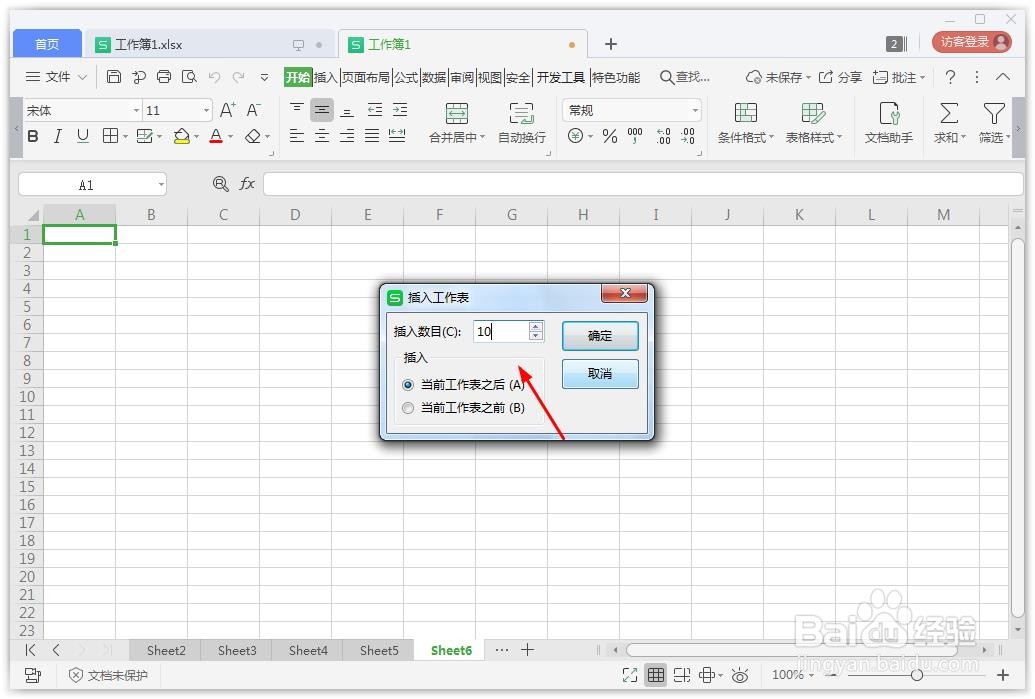Switch to the Sheet3 worksheet tab
The image size is (1035, 699).
236,650
